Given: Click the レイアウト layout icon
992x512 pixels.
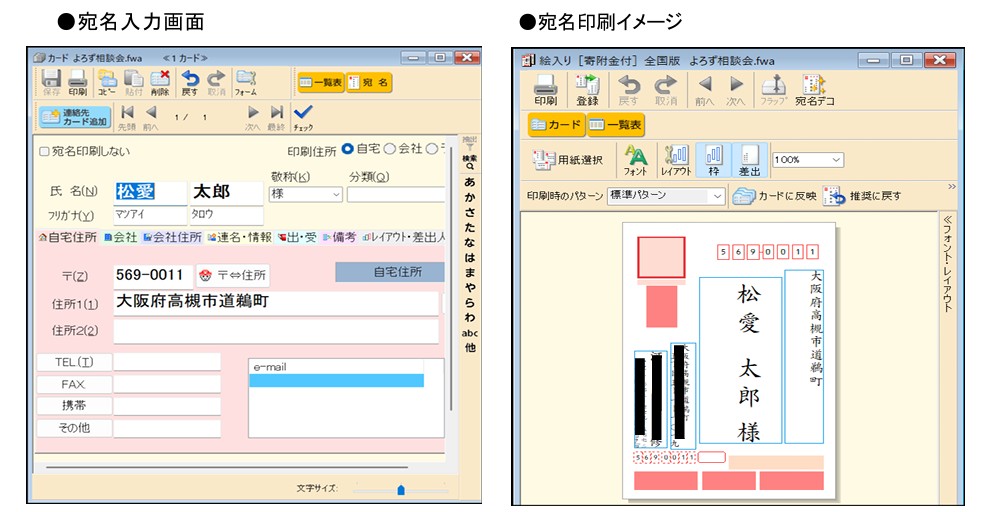Looking at the screenshot, I should pos(677,159).
